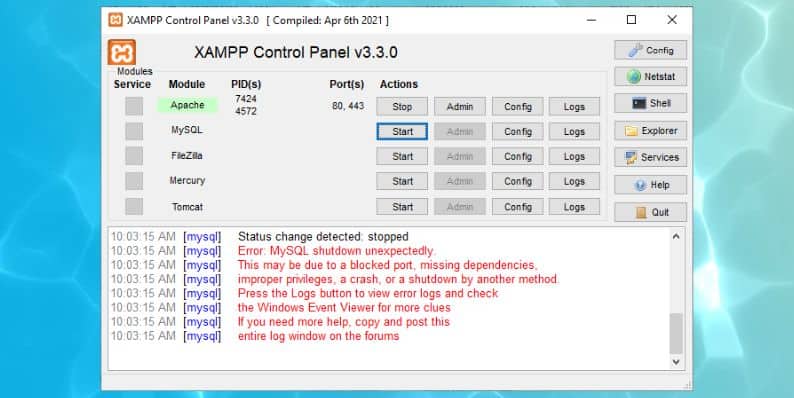The image size is (794, 398).
Task: Toggle the FileZilla service checkbox
Action: [x=134, y=156]
